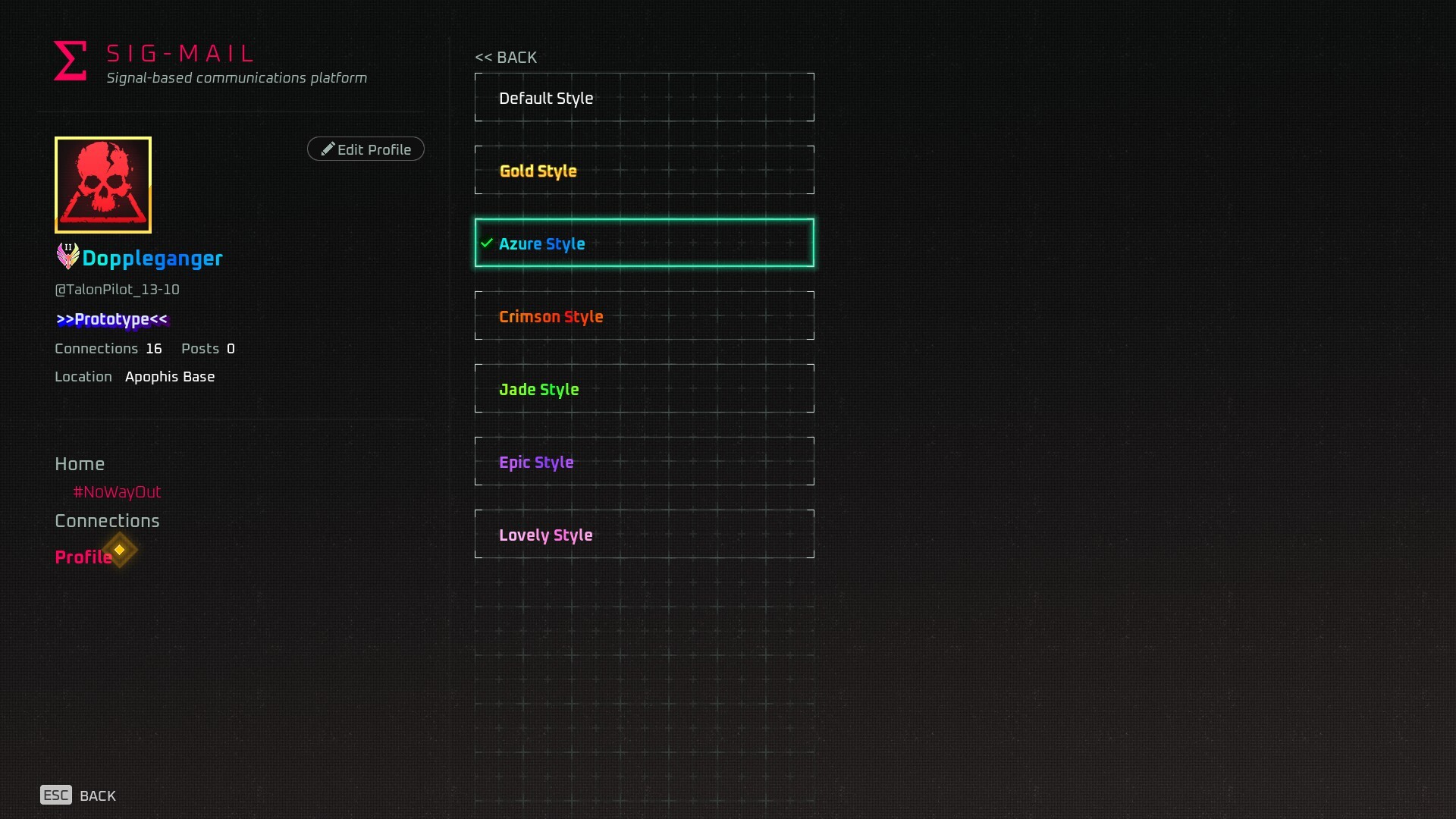Click the red skull profile avatar
This screenshot has height=819, width=1456.
tap(102, 184)
